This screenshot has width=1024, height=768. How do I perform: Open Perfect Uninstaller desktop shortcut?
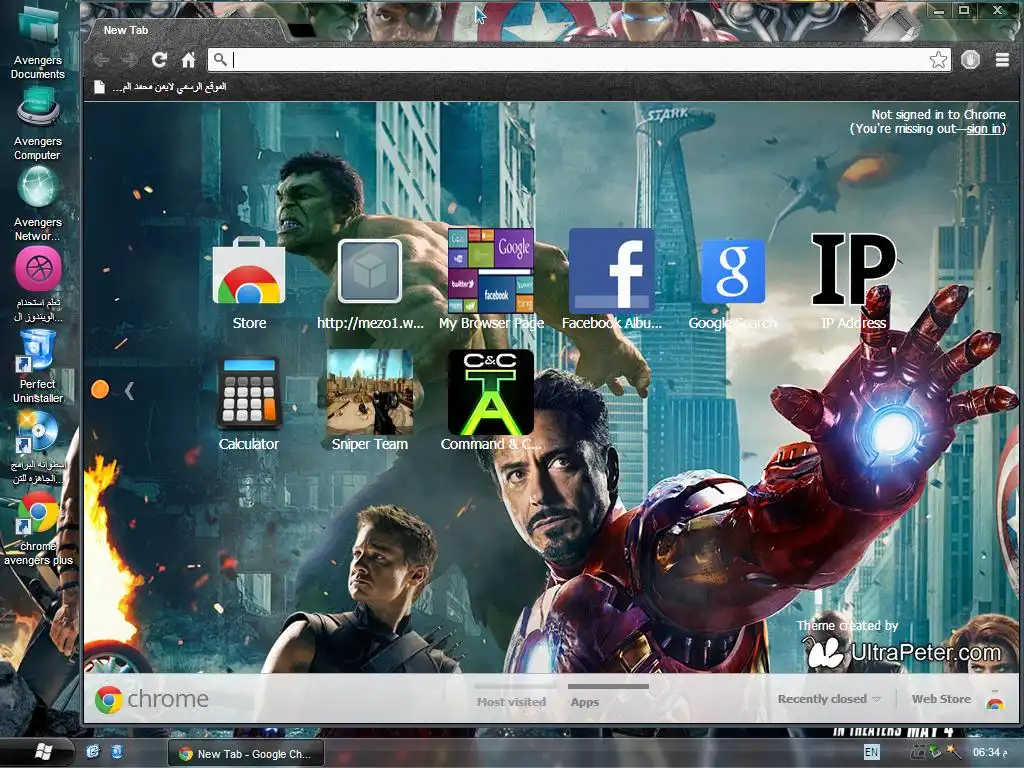[x=37, y=367]
